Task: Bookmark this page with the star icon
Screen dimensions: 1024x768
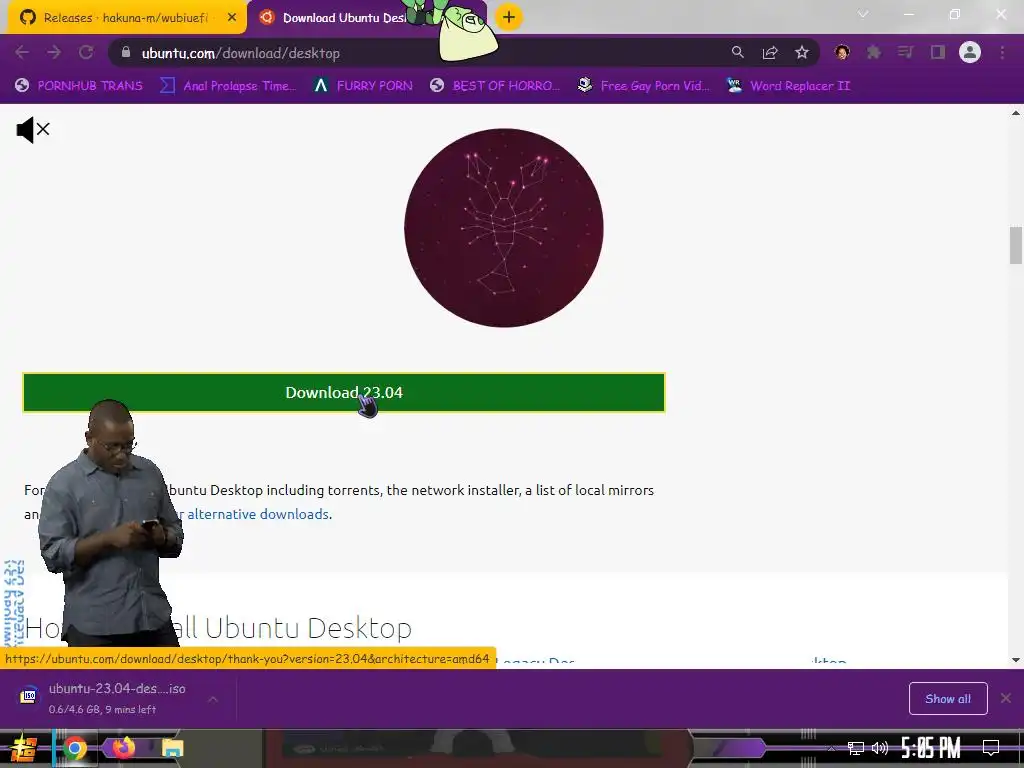Action: (x=802, y=52)
